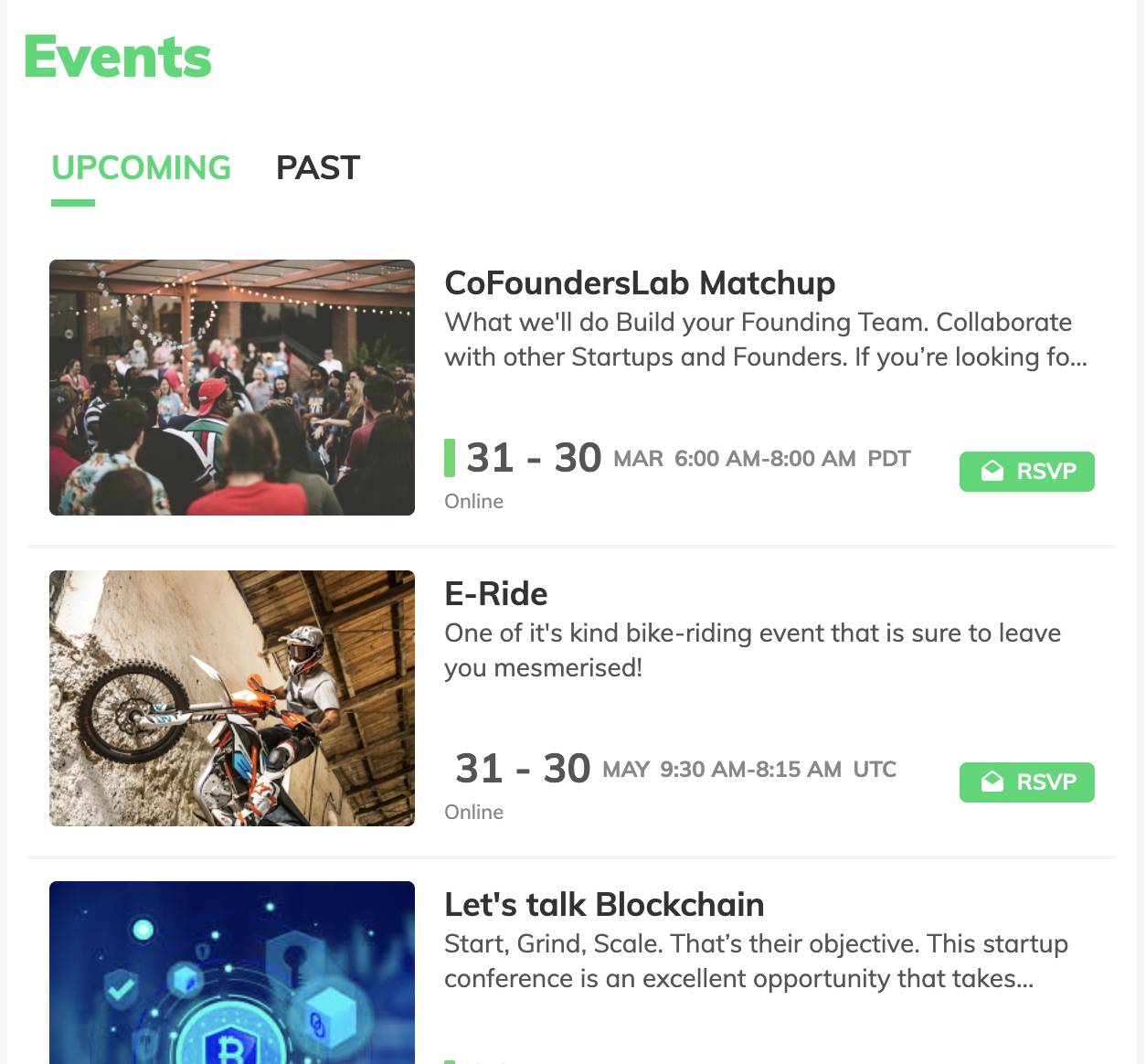Open the E-Ride dirt bike thumbnail
The height and width of the screenshot is (1064, 1146).
pos(232,698)
